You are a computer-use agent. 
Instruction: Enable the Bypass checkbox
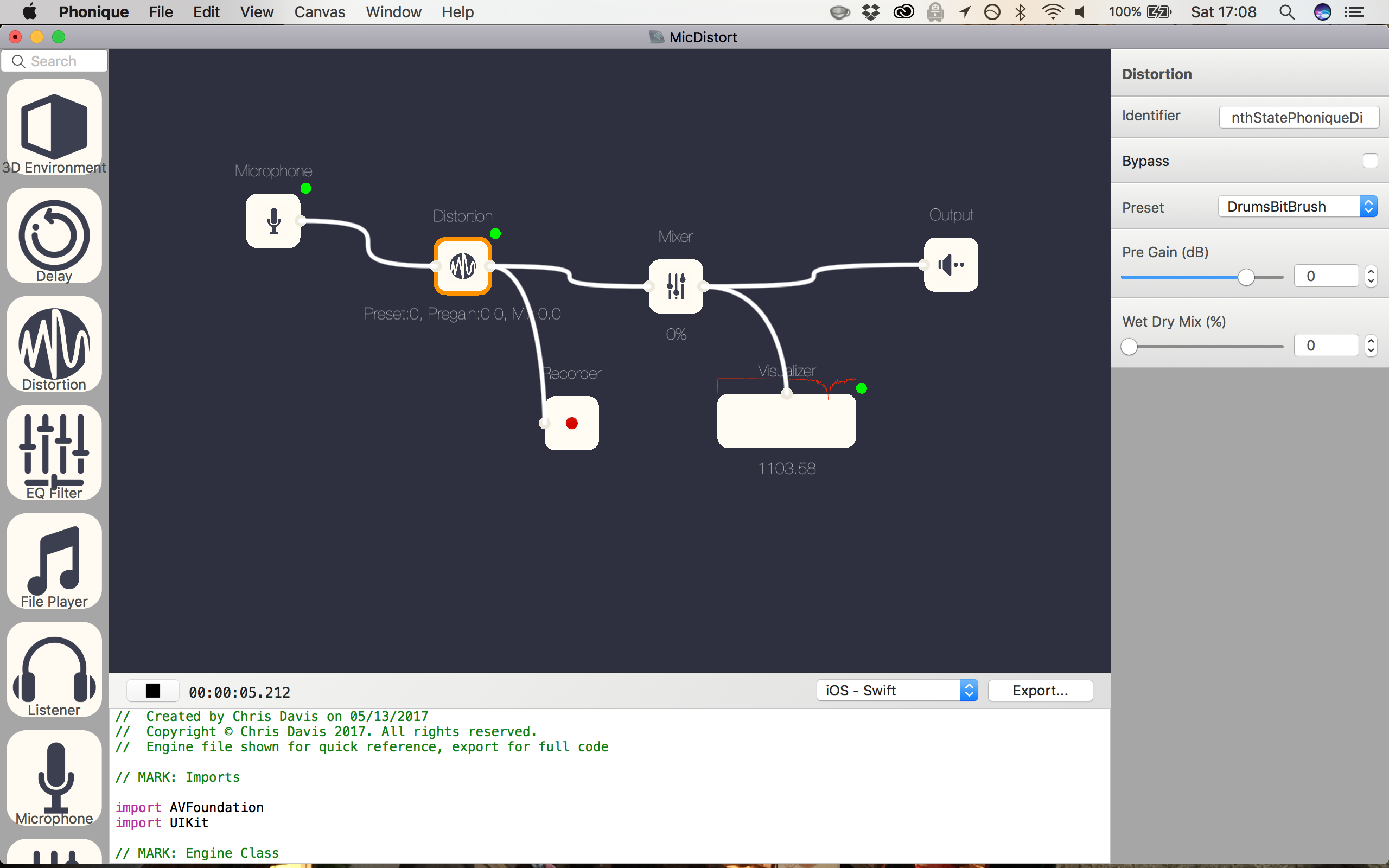click(1369, 161)
